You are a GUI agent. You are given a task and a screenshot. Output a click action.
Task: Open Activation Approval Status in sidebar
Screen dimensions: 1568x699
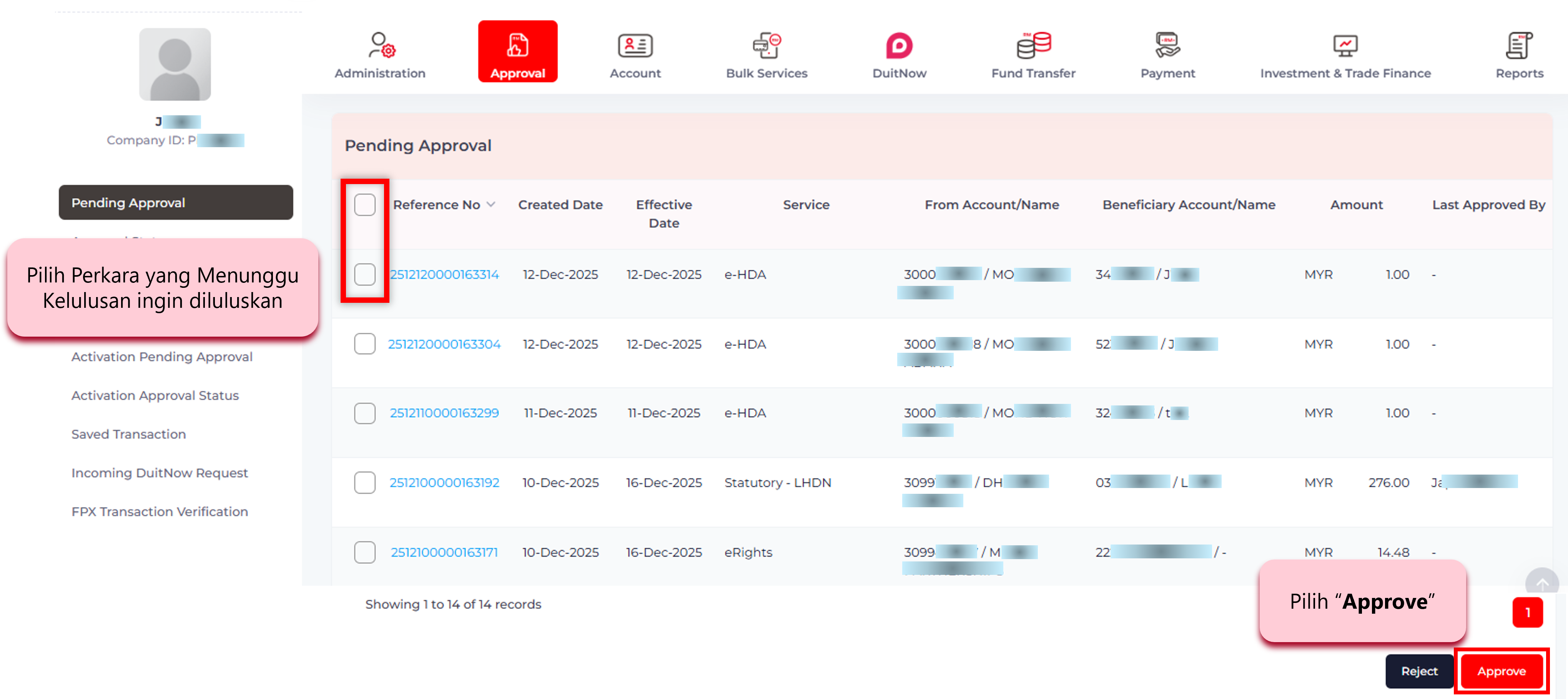point(155,395)
